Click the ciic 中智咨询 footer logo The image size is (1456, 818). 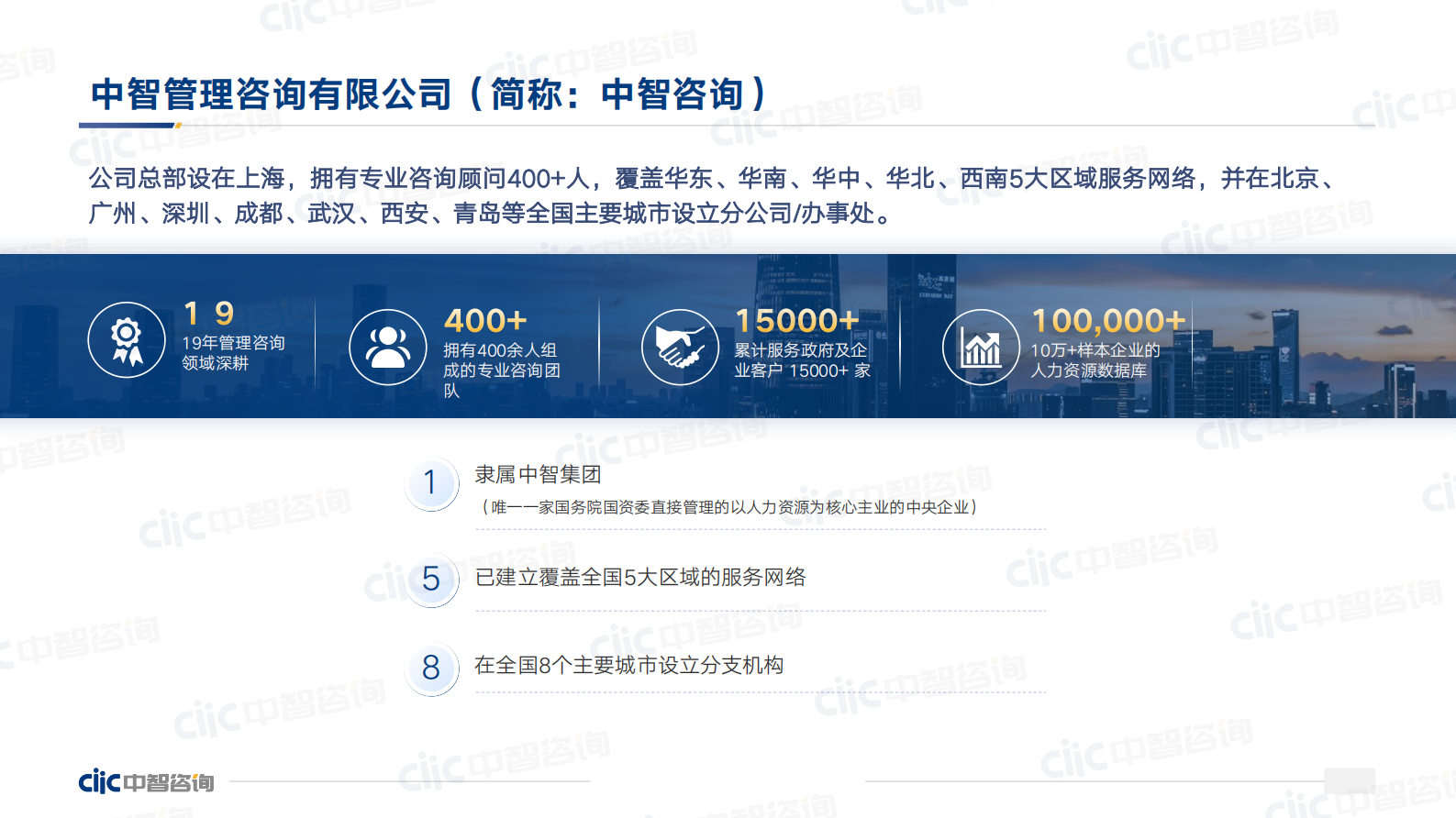[146, 781]
